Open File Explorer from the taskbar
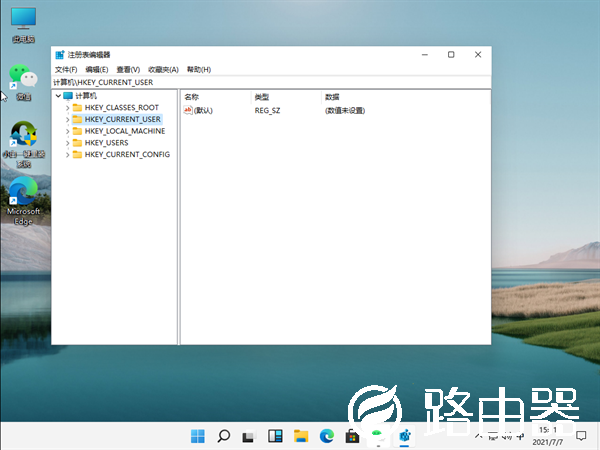The image size is (600, 450). click(x=301, y=436)
